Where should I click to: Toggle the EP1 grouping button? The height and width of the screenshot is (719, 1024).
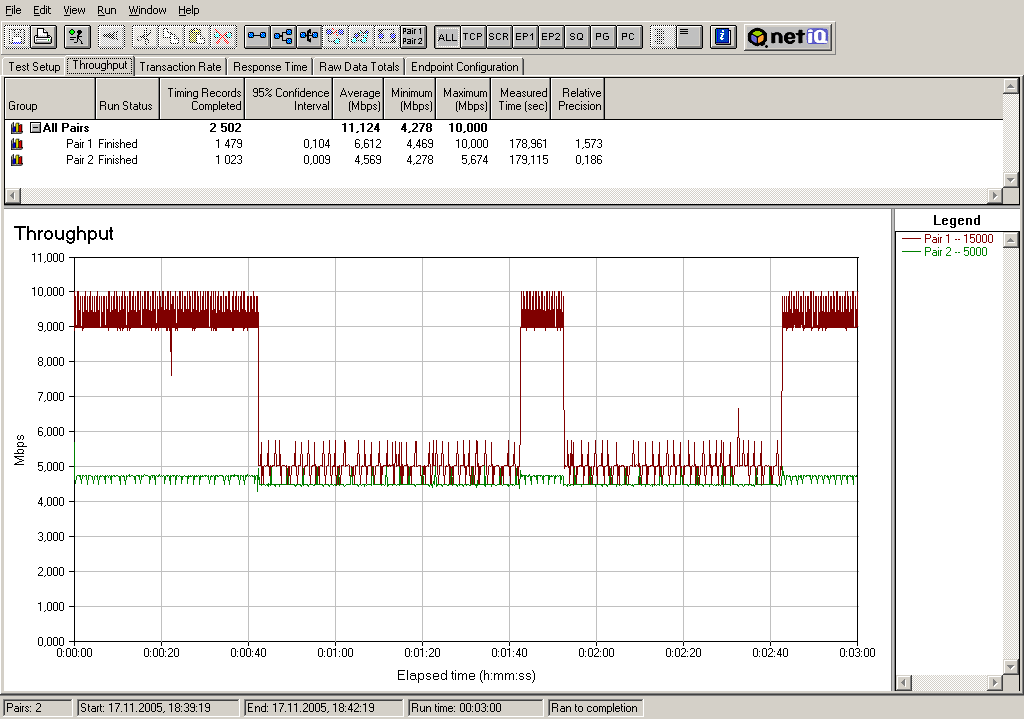pyautogui.click(x=525, y=37)
